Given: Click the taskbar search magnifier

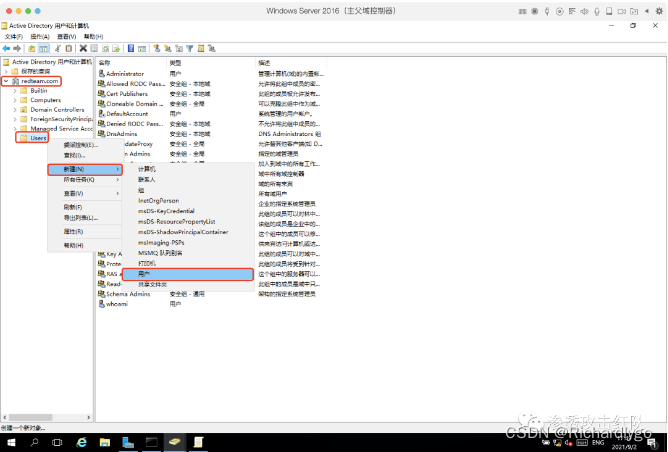Looking at the screenshot, I should pos(35,443).
